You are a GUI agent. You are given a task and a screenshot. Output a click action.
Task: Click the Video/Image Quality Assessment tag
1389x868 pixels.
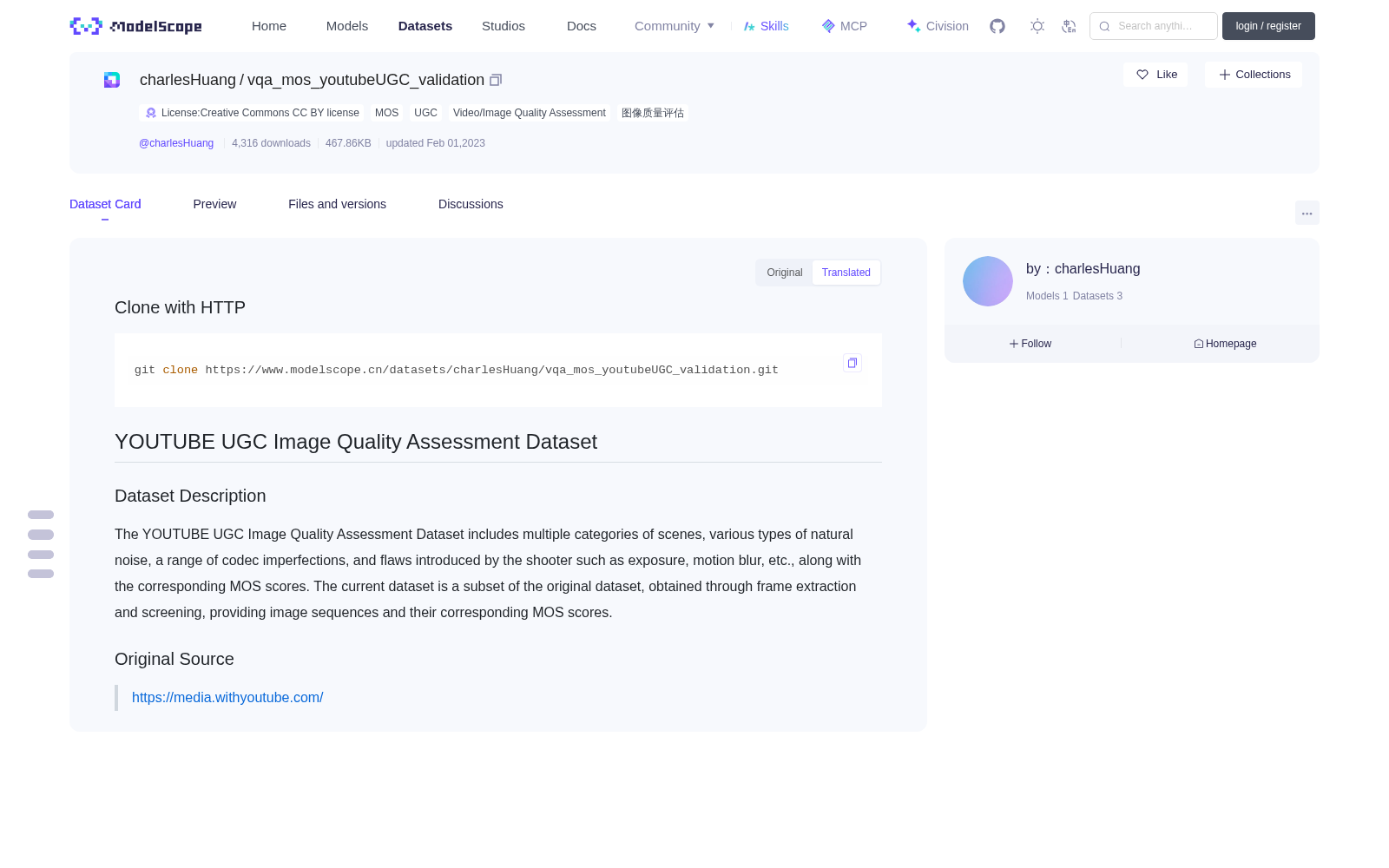tap(530, 113)
